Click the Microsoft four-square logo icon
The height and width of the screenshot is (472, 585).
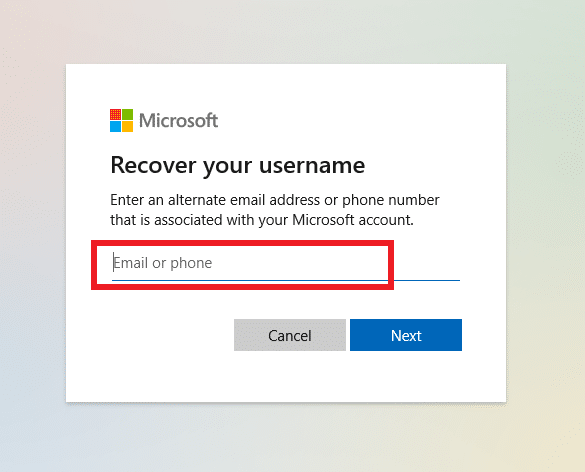pyautogui.click(x=121, y=121)
